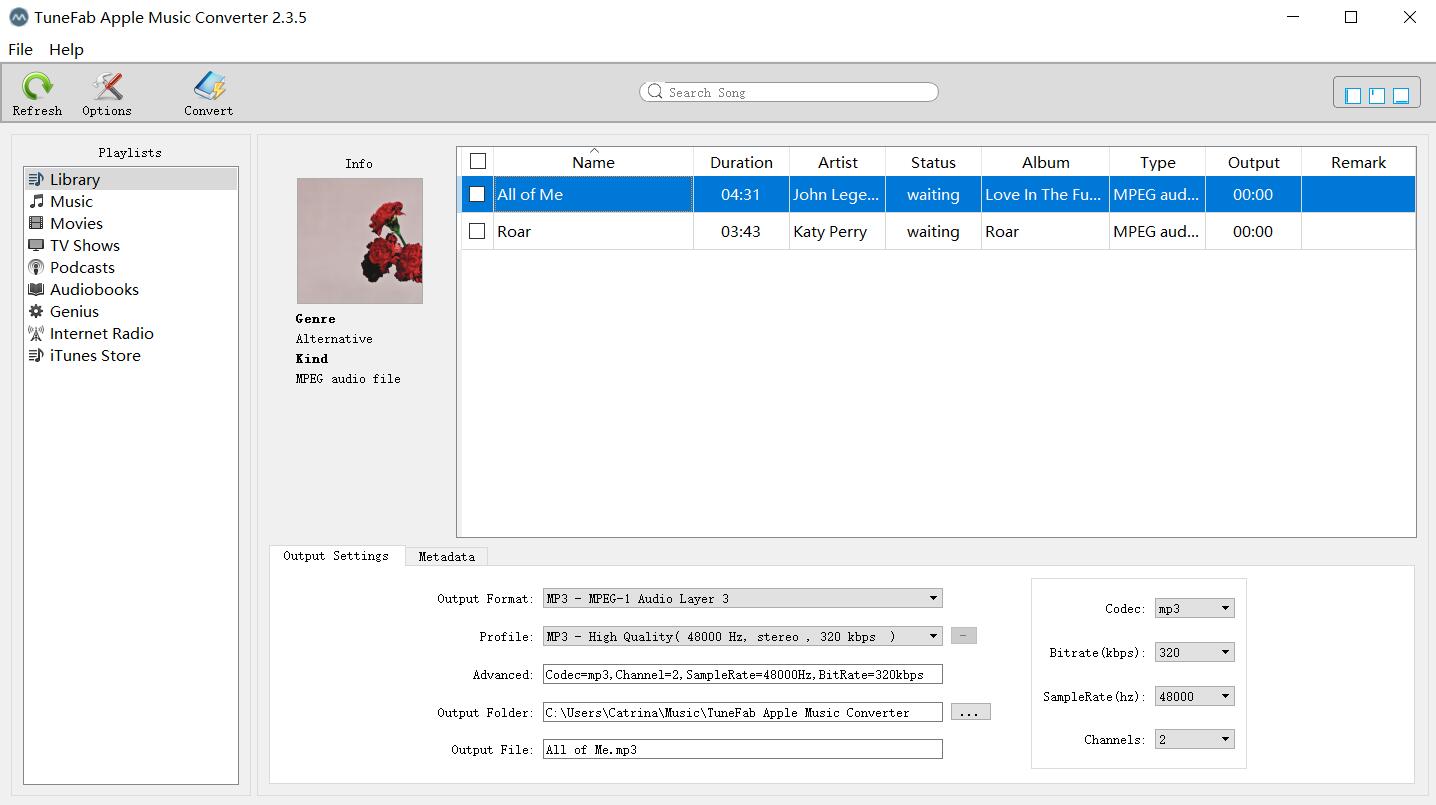Click the Search Song input field

789,92
